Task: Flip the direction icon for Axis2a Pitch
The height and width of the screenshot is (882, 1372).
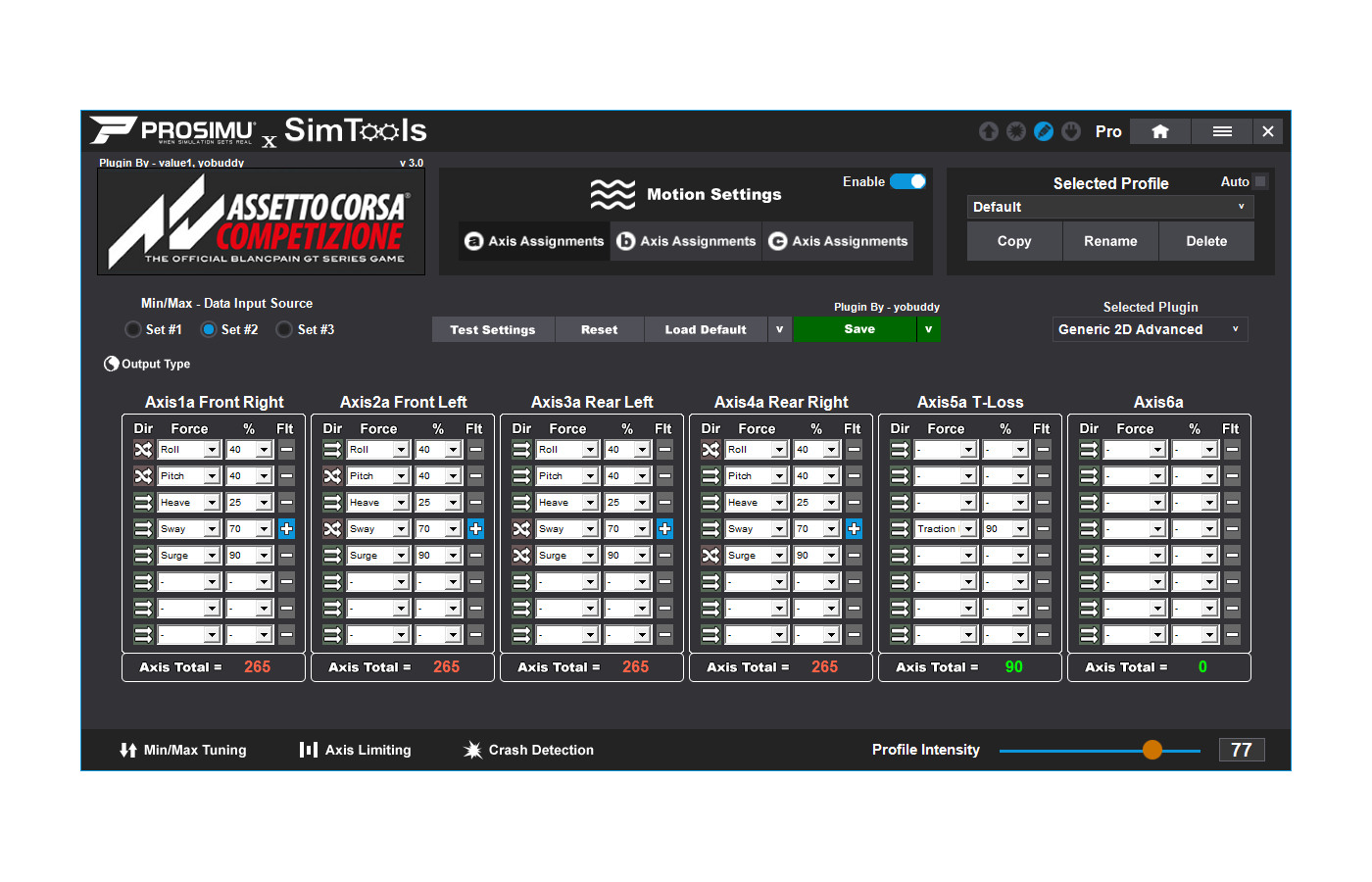Action: pyautogui.click(x=332, y=476)
